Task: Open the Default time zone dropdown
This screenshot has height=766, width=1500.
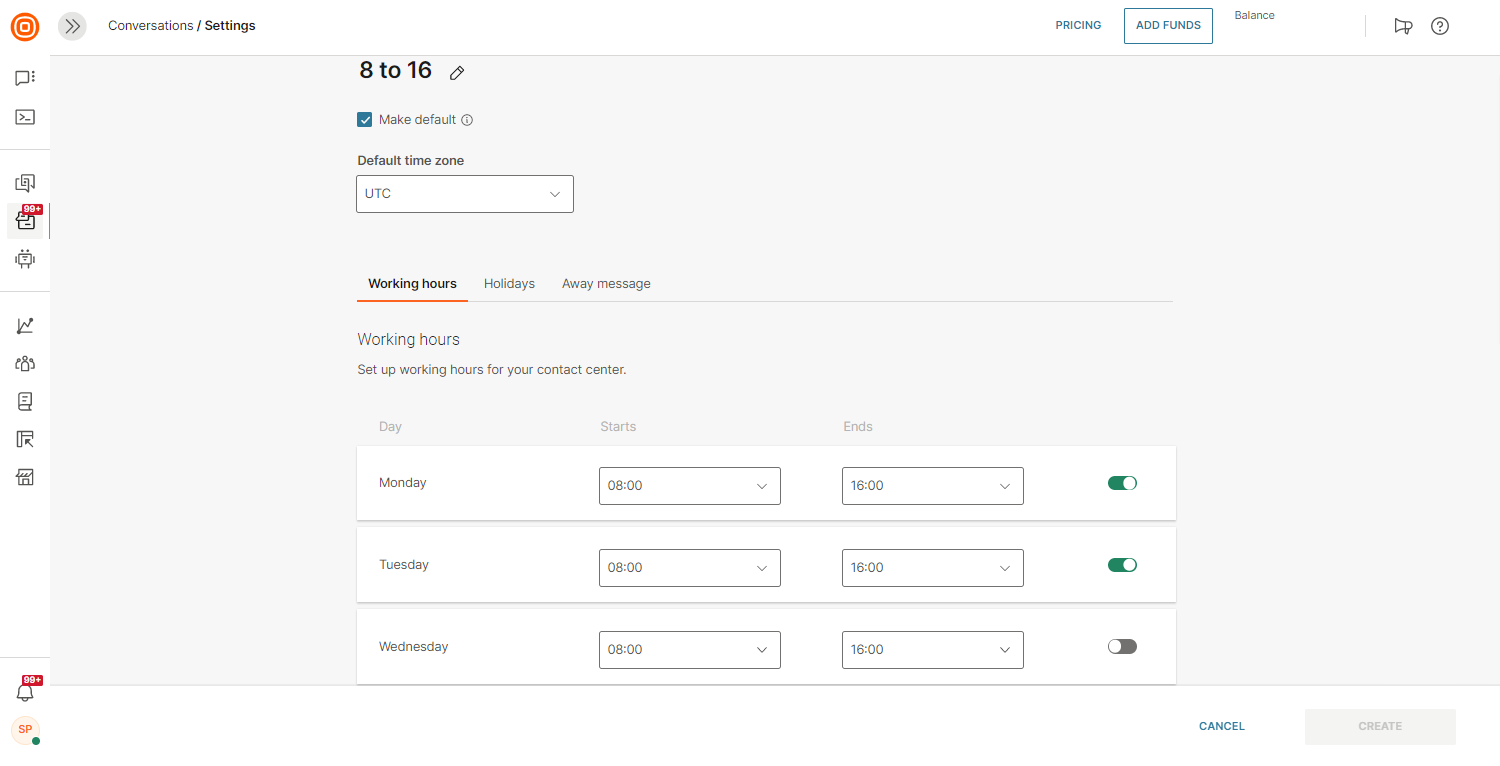Action: [465, 194]
